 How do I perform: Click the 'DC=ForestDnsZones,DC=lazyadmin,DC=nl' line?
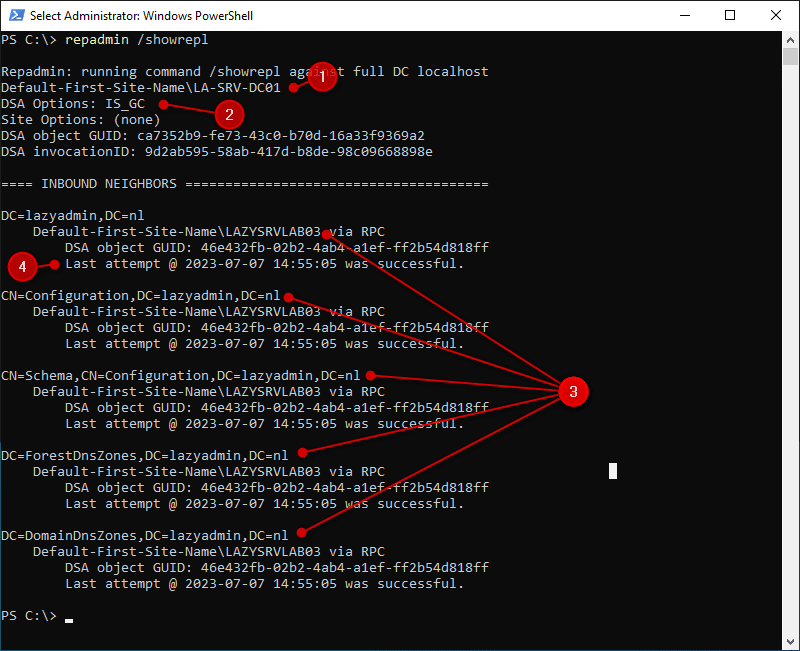145,456
